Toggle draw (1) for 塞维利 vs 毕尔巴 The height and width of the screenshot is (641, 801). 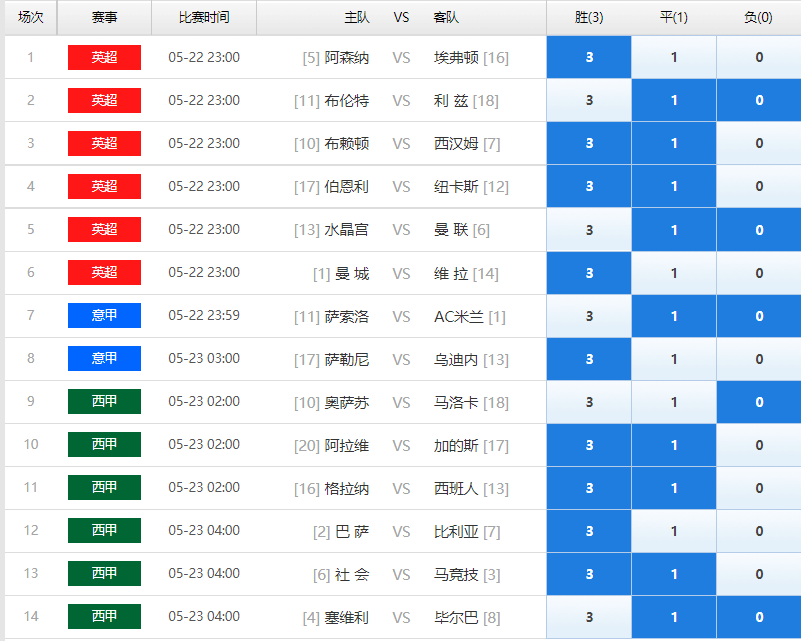click(x=674, y=617)
